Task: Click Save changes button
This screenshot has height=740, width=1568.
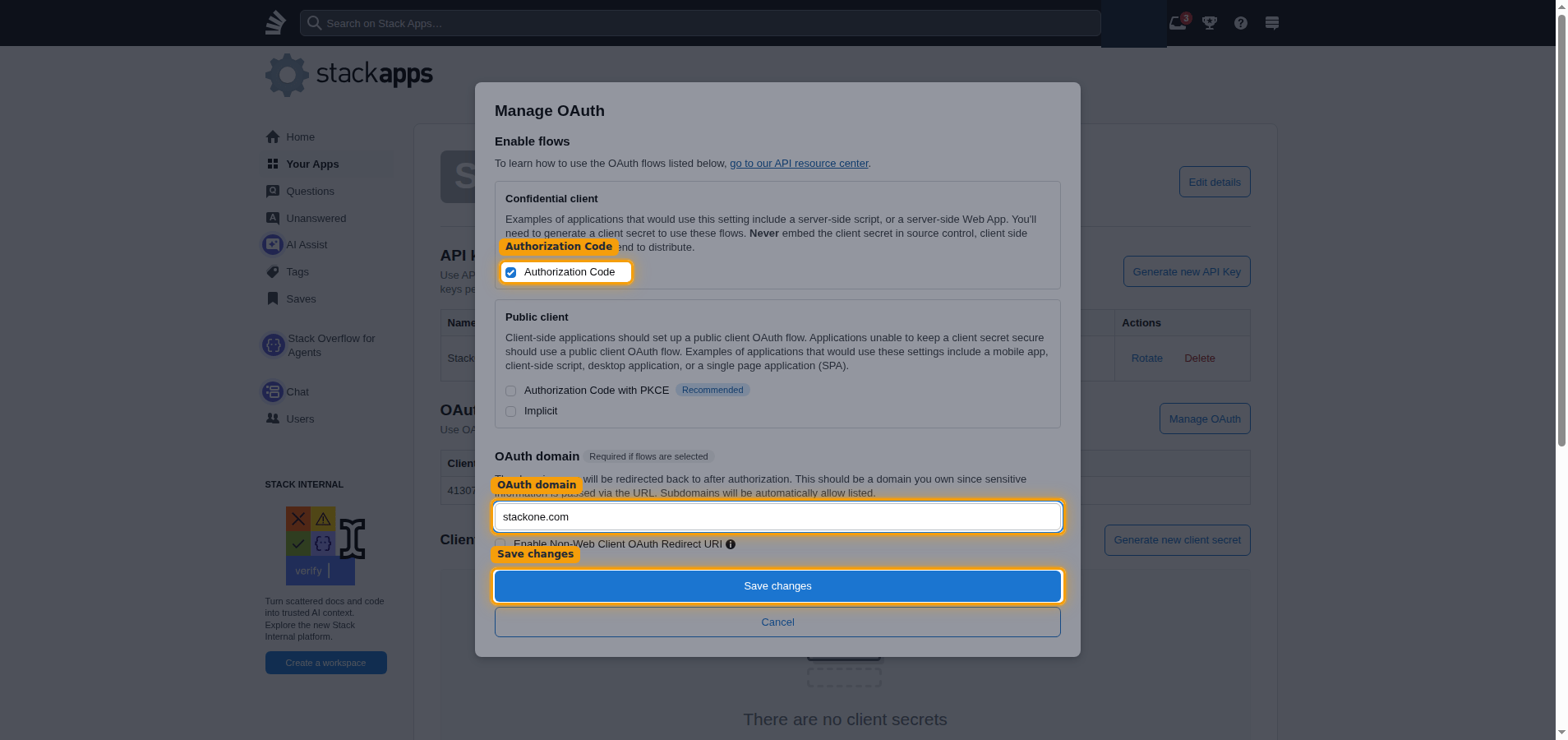Action: [777, 586]
